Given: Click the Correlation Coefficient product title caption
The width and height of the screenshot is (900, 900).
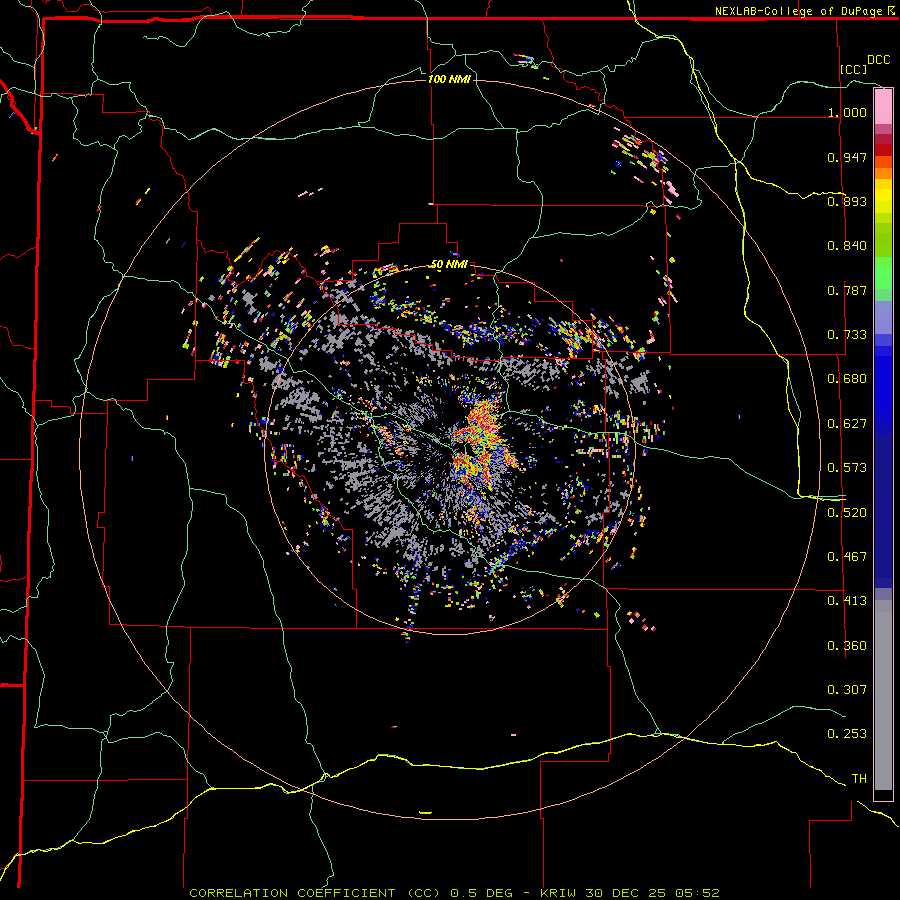Looking at the screenshot, I should point(454,893).
